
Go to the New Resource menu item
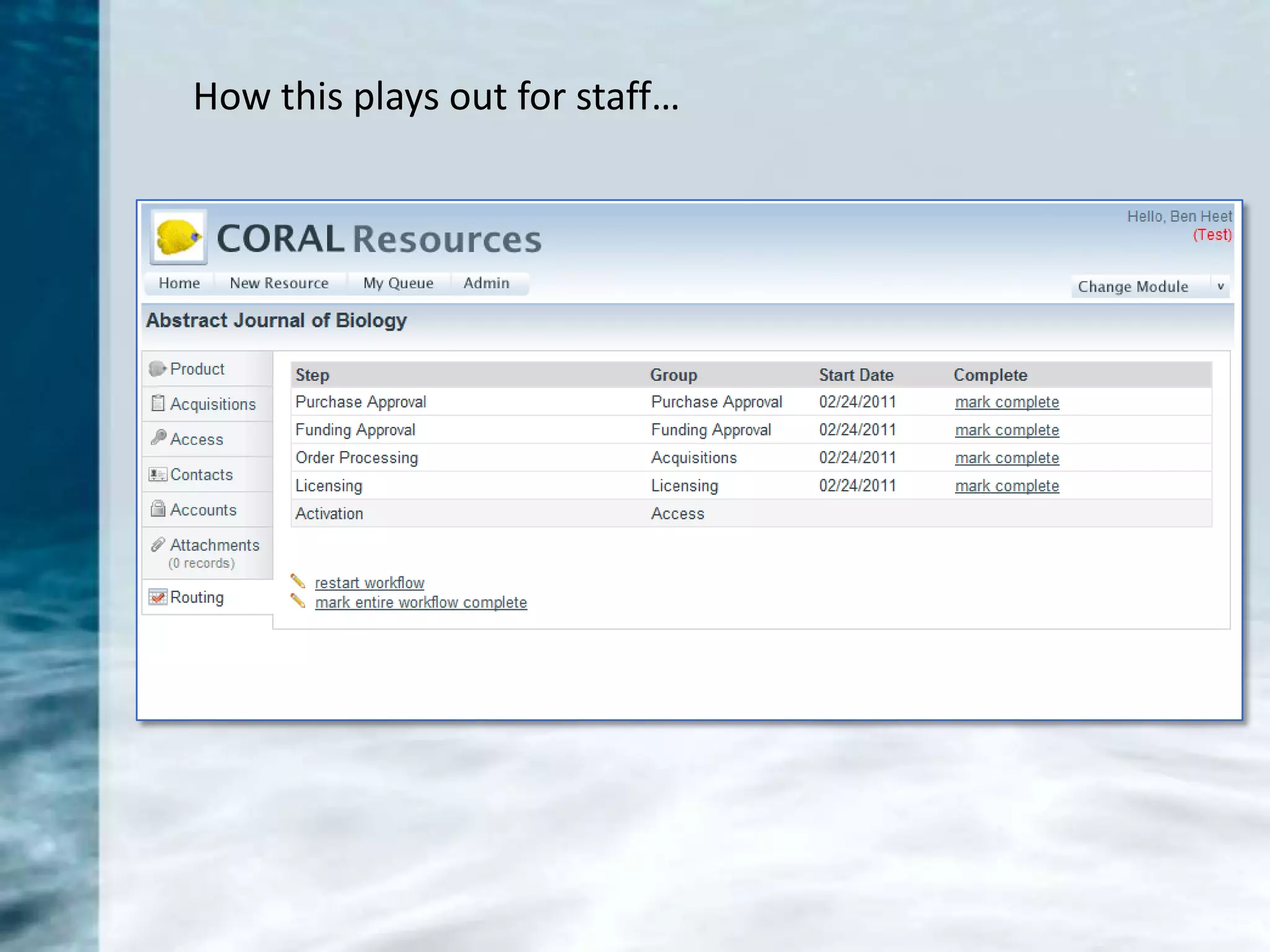(x=279, y=283)
